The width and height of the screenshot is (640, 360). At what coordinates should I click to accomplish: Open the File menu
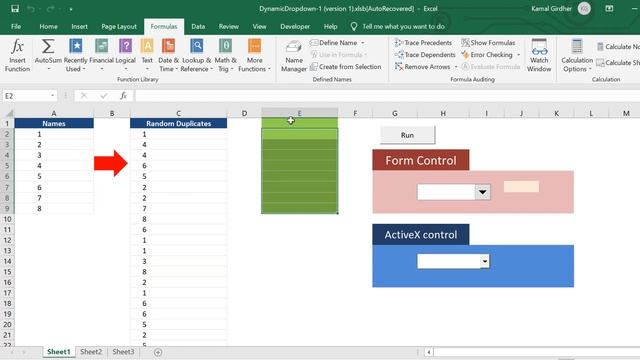(16, 27)
